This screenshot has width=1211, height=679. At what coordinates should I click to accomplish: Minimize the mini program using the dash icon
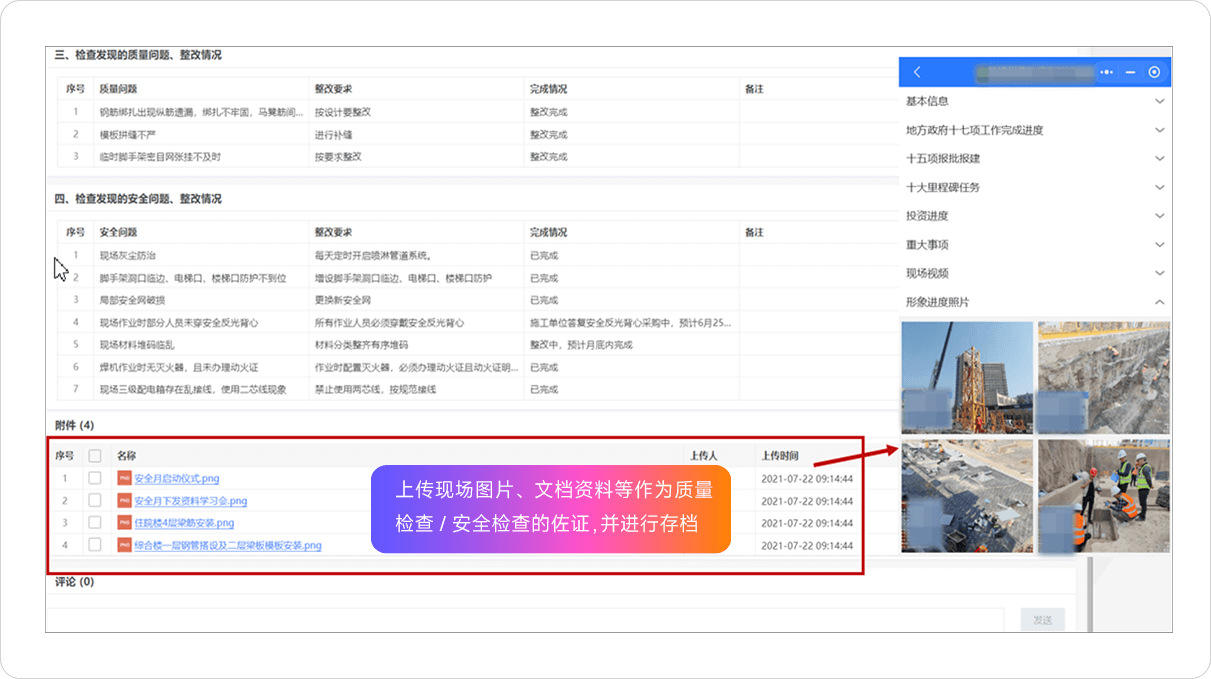1130,72
